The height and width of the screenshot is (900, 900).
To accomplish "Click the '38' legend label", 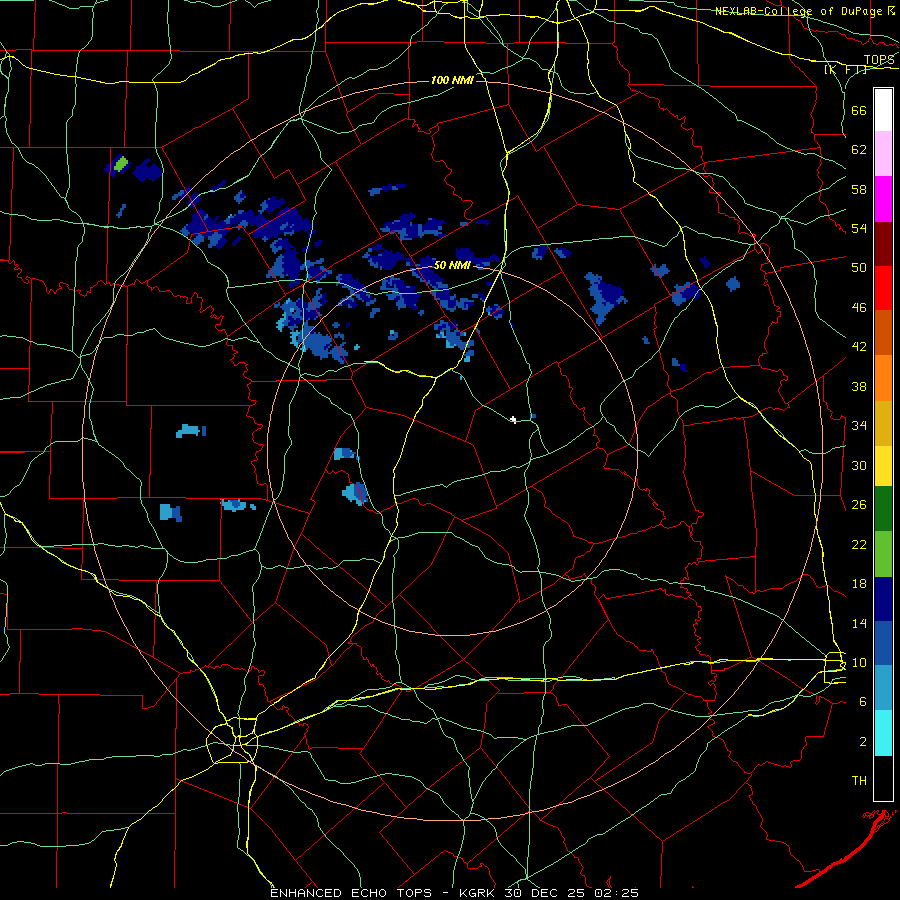I will 859,386.
